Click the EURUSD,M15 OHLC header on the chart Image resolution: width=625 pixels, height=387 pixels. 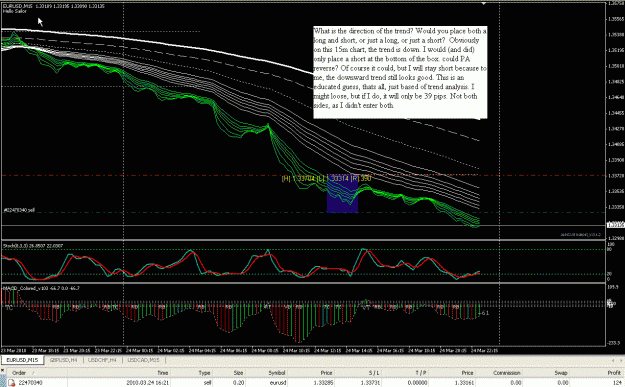click(53, 6)
